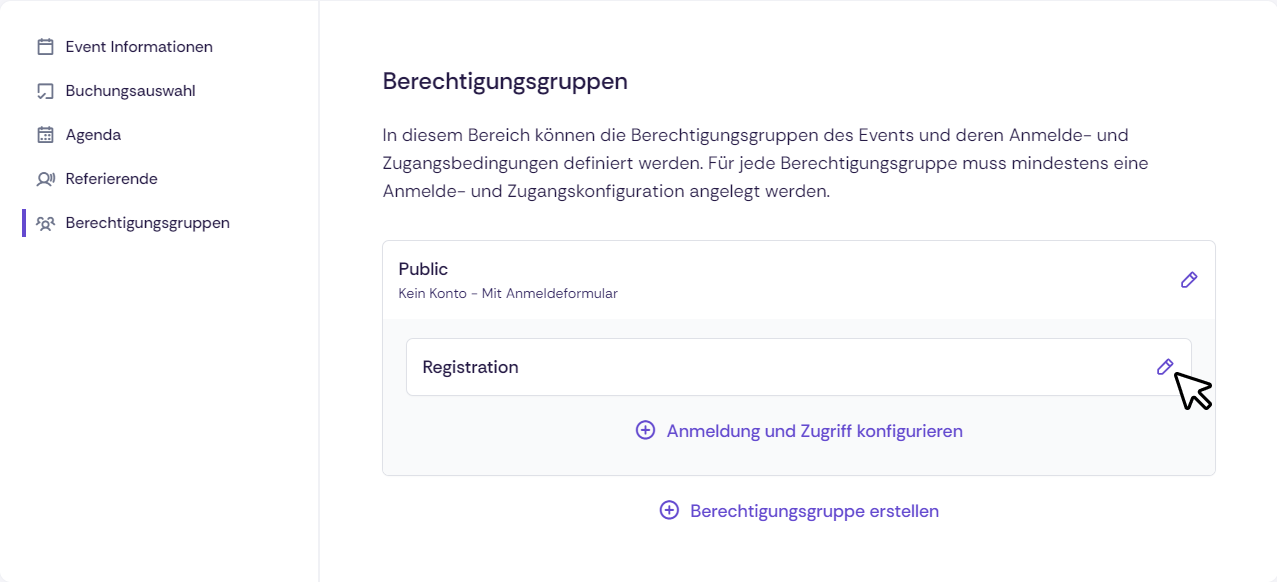Click the Agenda calendar grid icon
The width and height of the screenshot is (1277, 582).
(45, 135)
